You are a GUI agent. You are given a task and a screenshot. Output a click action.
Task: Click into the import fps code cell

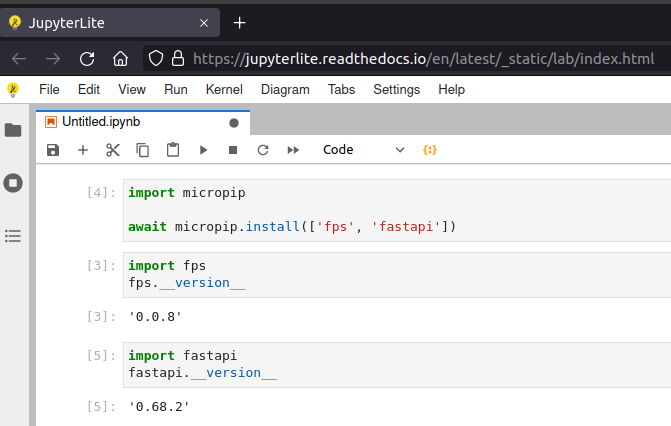(397, 274)
